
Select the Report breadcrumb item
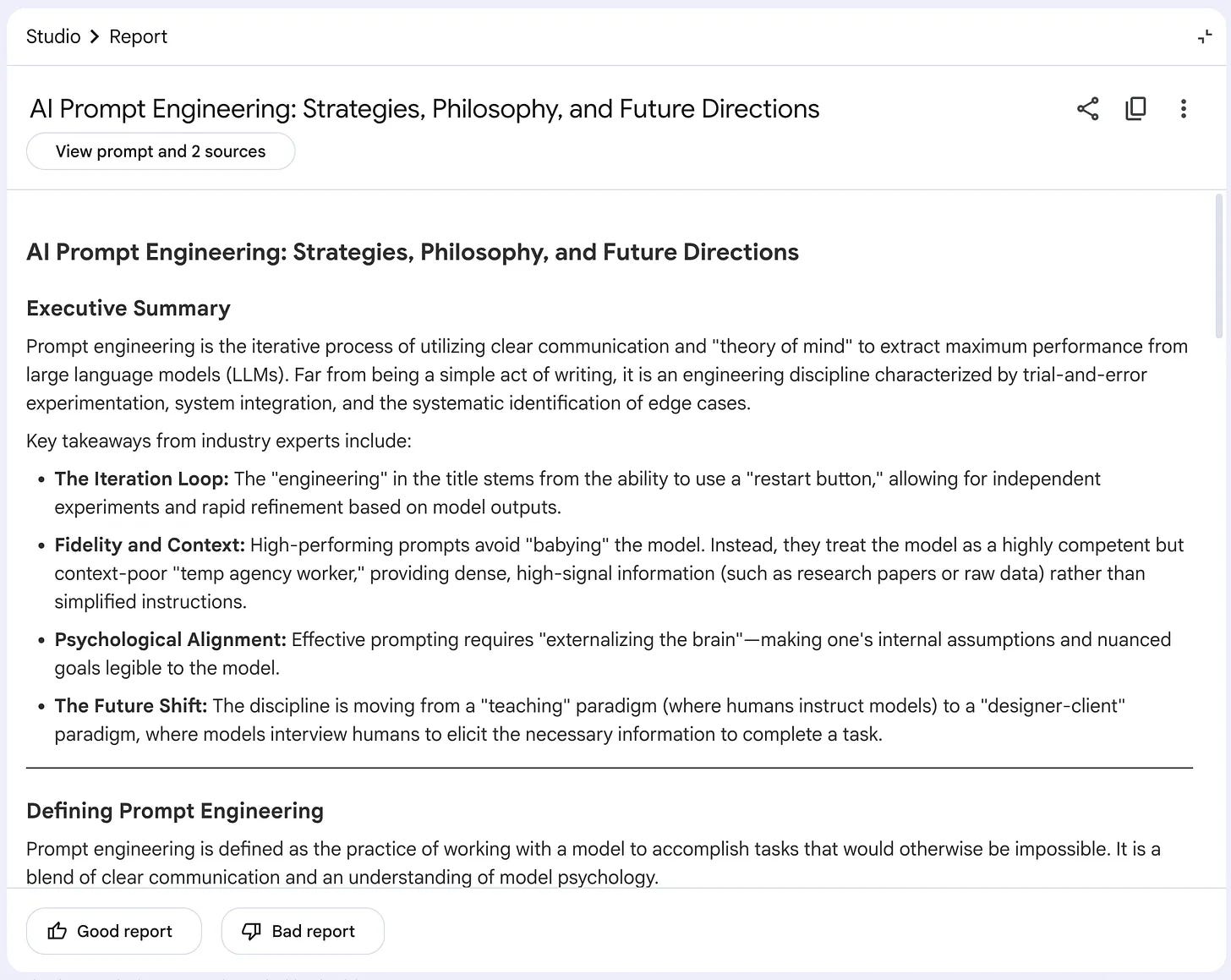pos(138,36)
